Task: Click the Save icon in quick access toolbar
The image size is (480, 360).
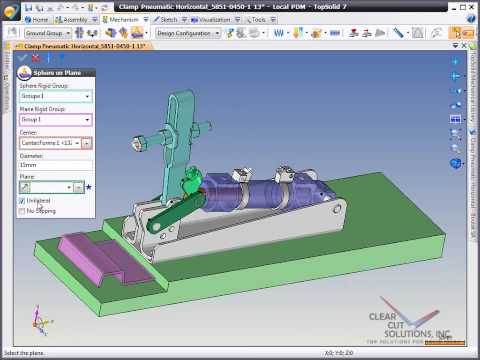Action: click(29, 7)
